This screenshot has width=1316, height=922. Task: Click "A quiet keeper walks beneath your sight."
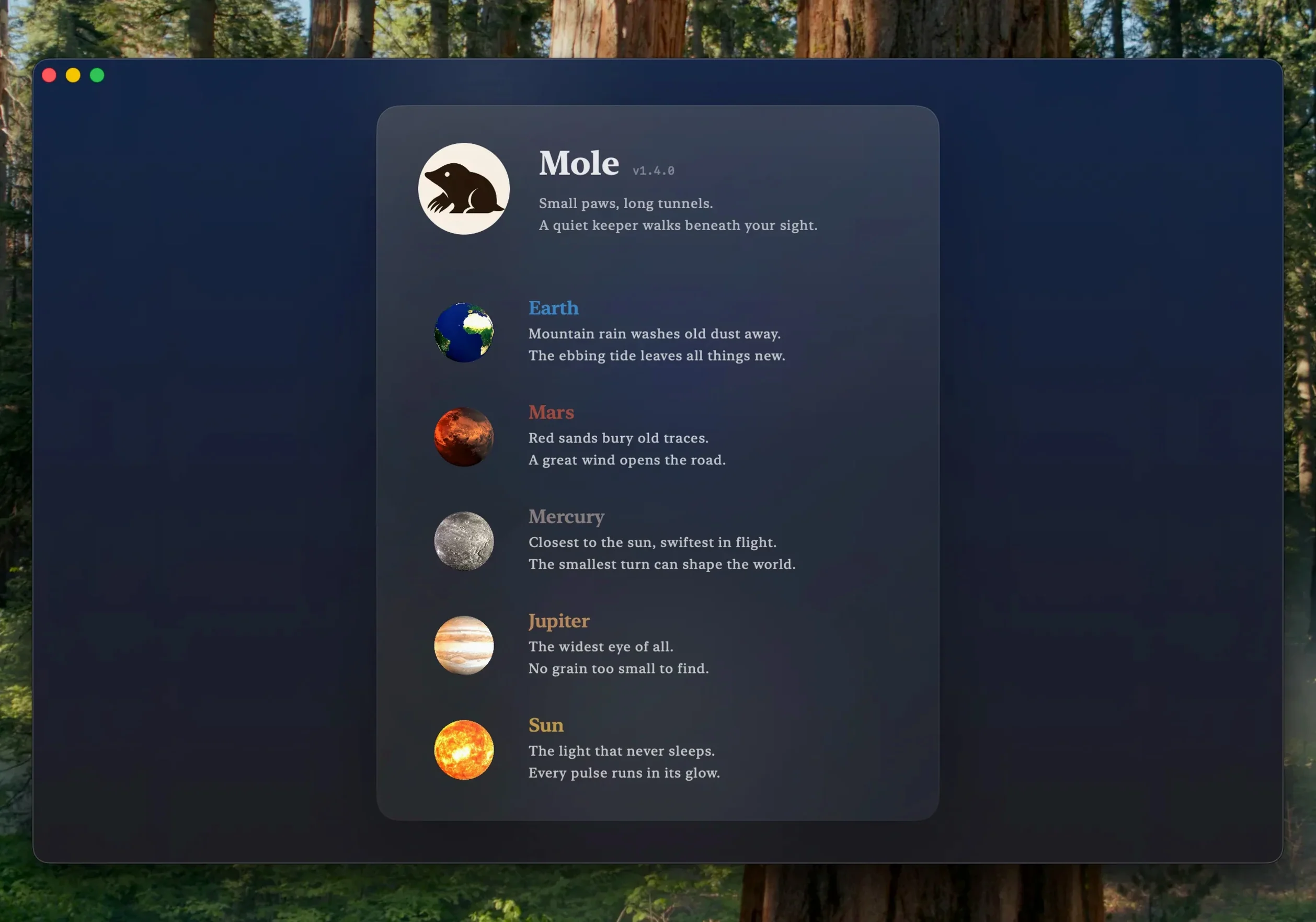(678, 225)
